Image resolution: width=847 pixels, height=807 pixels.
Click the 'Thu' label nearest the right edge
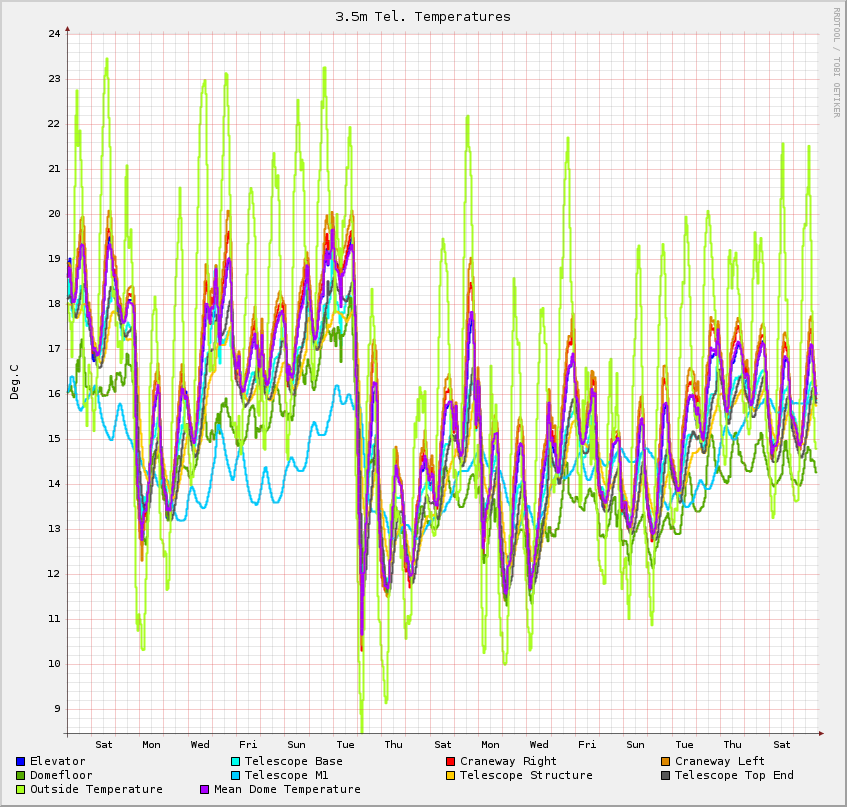pyautogui.click(x=733, y=745)
